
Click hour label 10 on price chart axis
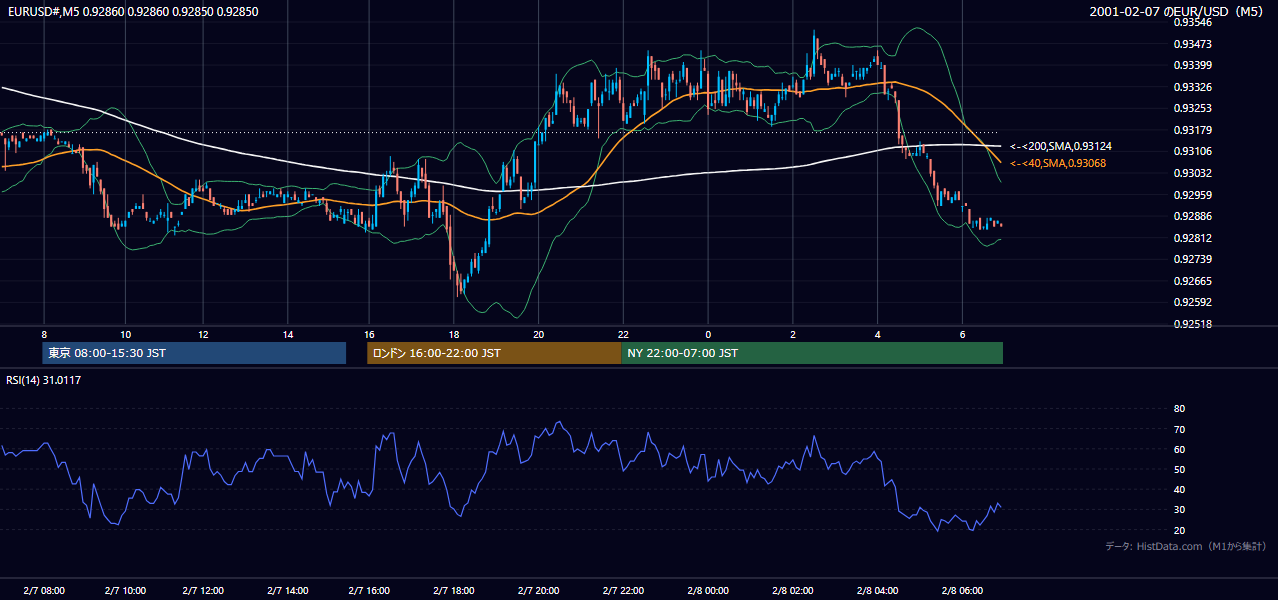125,334
